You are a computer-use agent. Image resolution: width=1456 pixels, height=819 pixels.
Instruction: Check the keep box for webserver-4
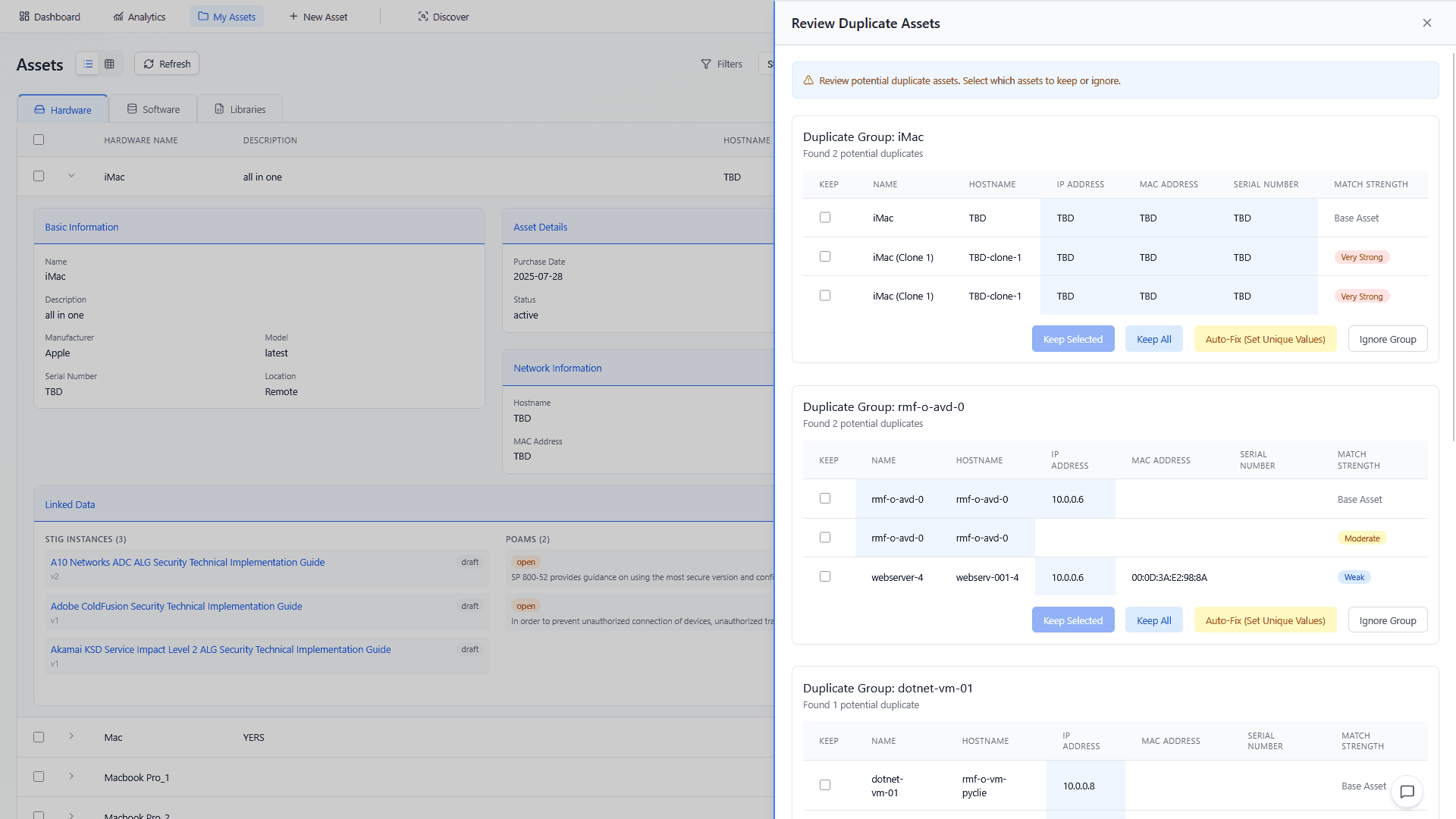pos(825,576)
